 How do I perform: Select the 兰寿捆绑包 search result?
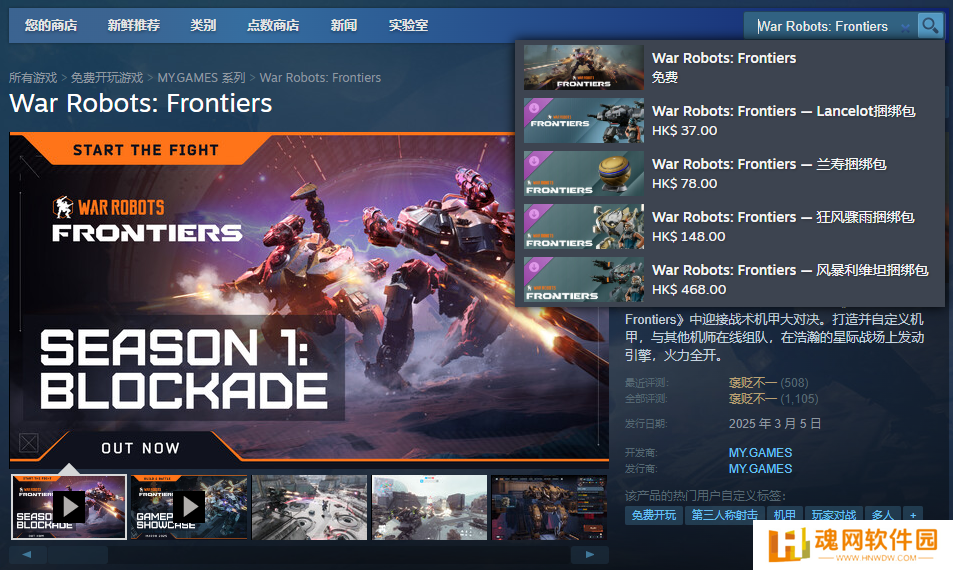[729, 173]
